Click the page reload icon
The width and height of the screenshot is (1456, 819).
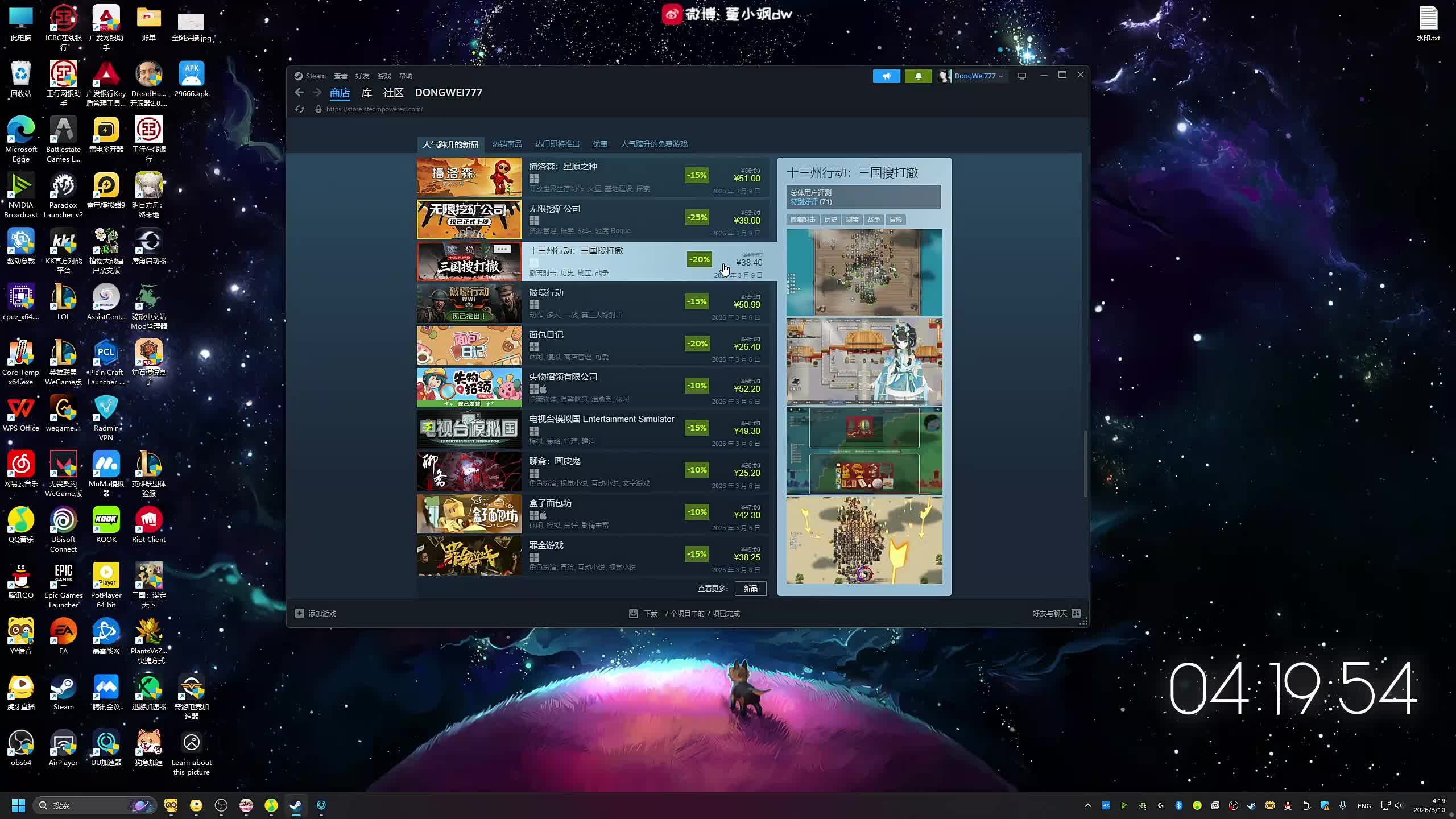tap(300, 109)
